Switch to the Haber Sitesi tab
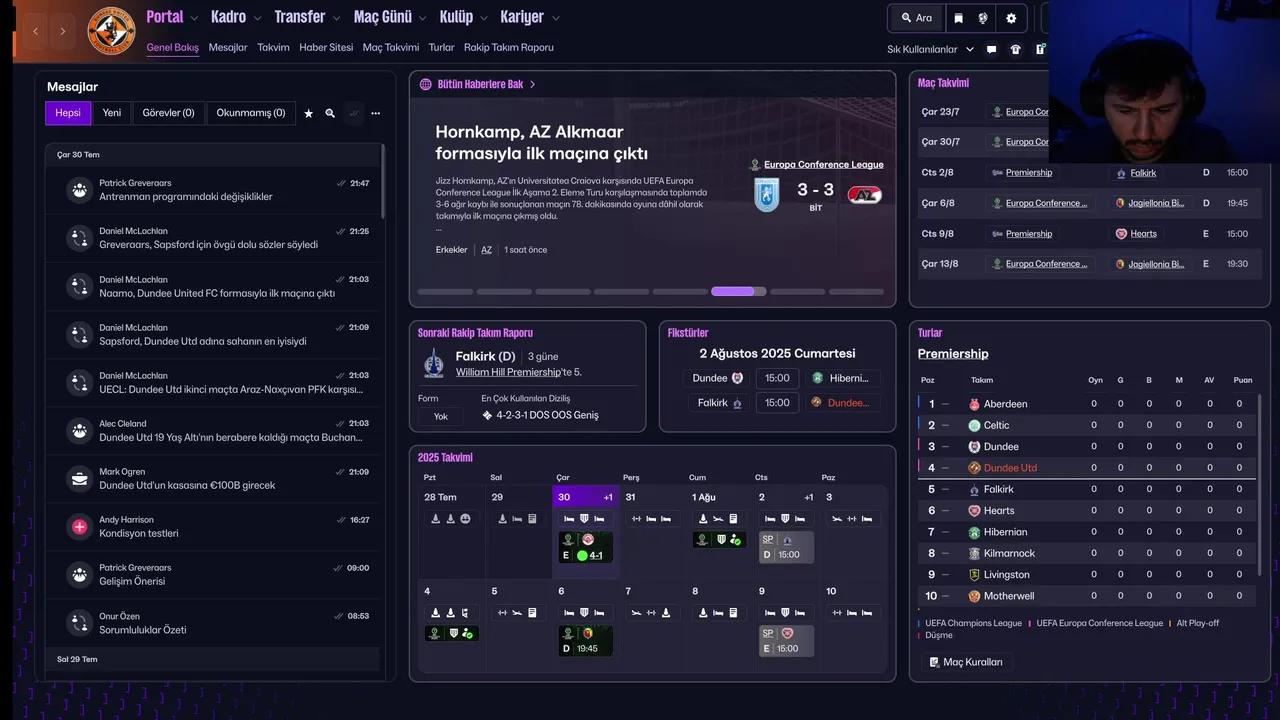 coord(326,47)
